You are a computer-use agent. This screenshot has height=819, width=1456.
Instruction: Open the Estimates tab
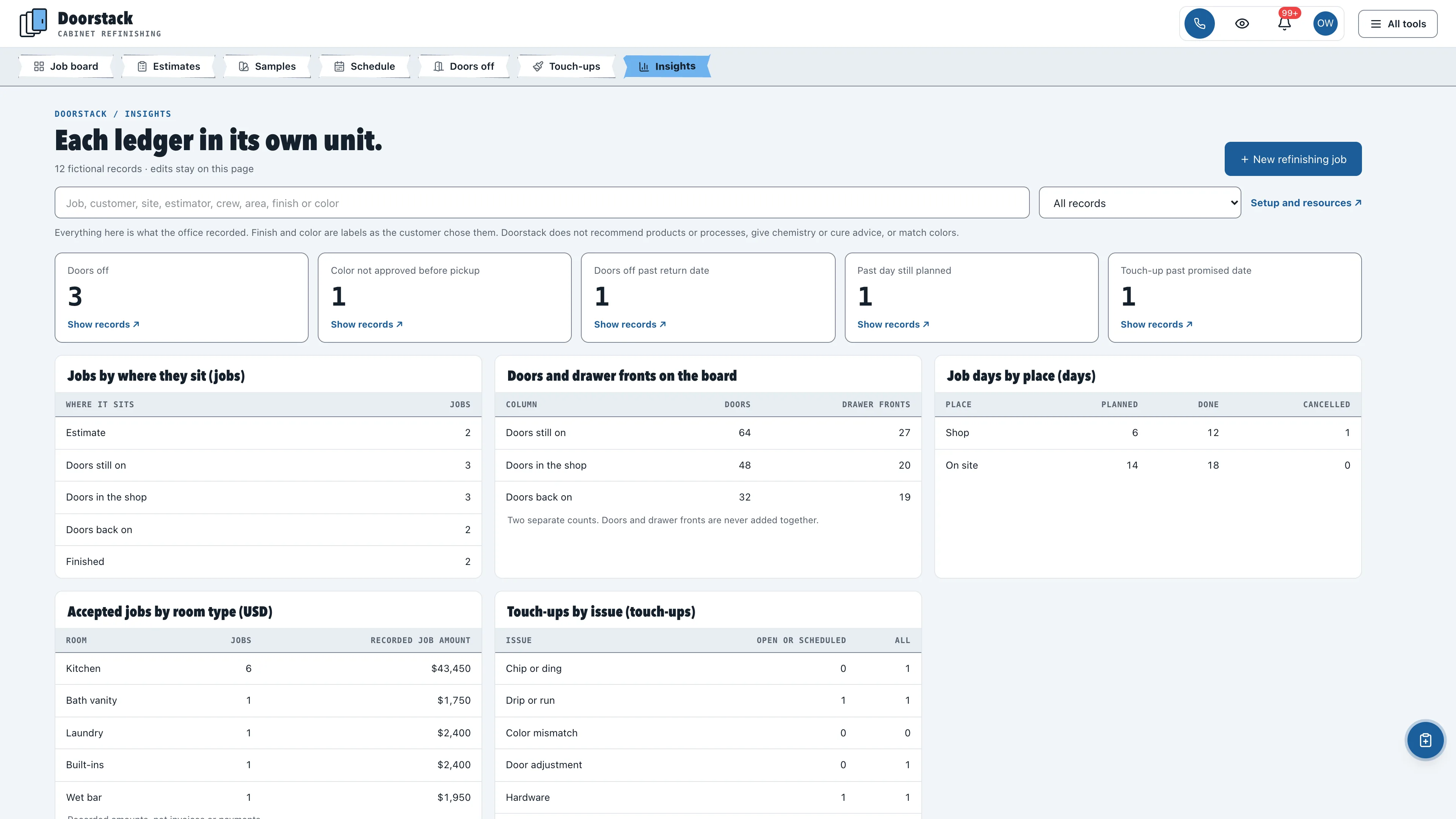pos(168,66)
